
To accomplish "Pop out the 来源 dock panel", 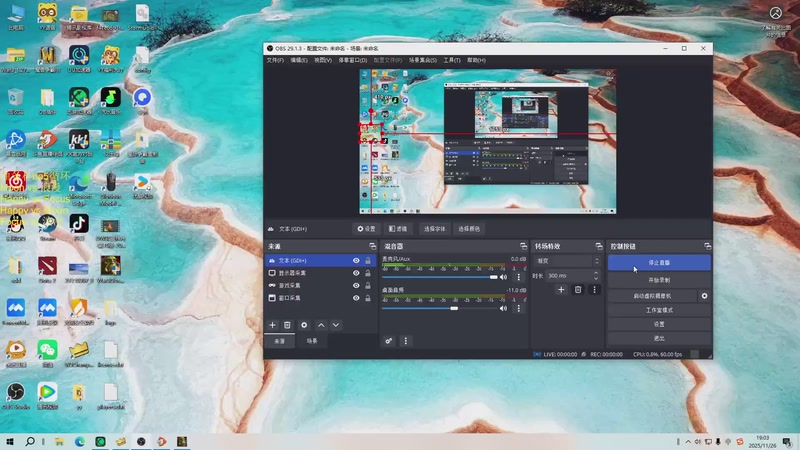I will 372,246.
